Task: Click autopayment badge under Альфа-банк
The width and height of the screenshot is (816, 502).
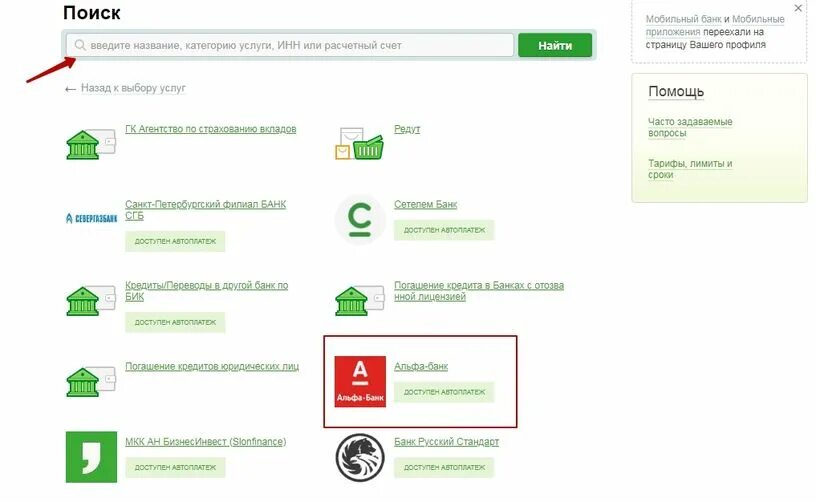Action: 444,392
